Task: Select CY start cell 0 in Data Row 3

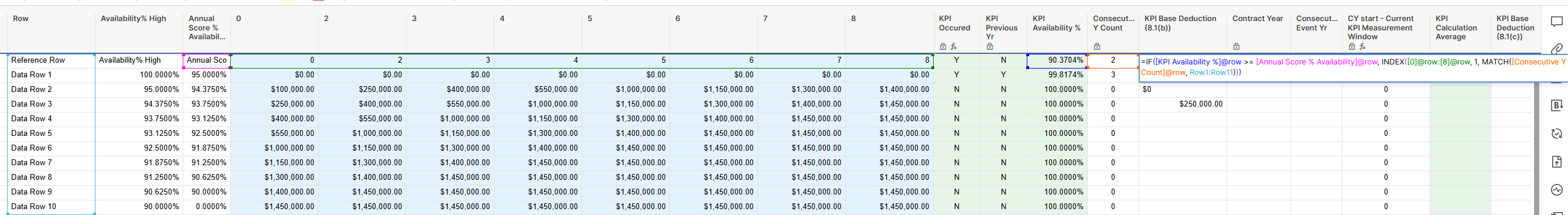Action: (1386, 104)
